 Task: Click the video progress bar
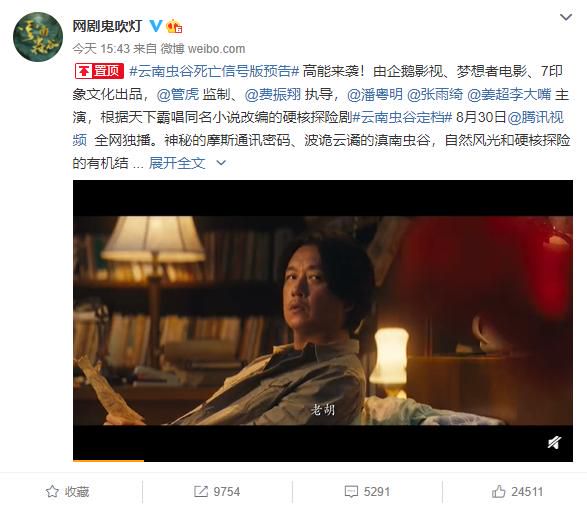[x=323, y=460]
